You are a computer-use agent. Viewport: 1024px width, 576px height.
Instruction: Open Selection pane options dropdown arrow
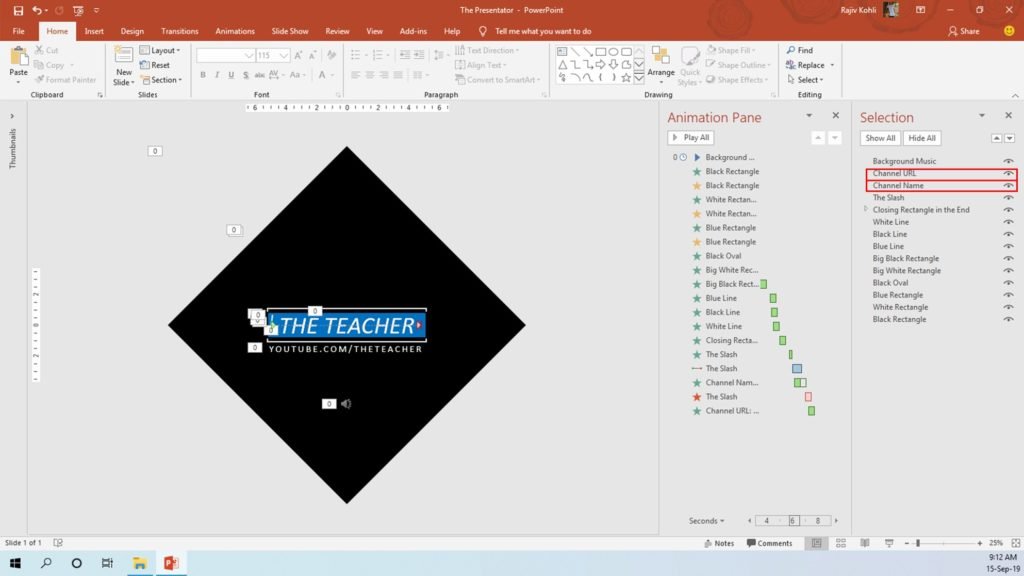tap(982, 116)
